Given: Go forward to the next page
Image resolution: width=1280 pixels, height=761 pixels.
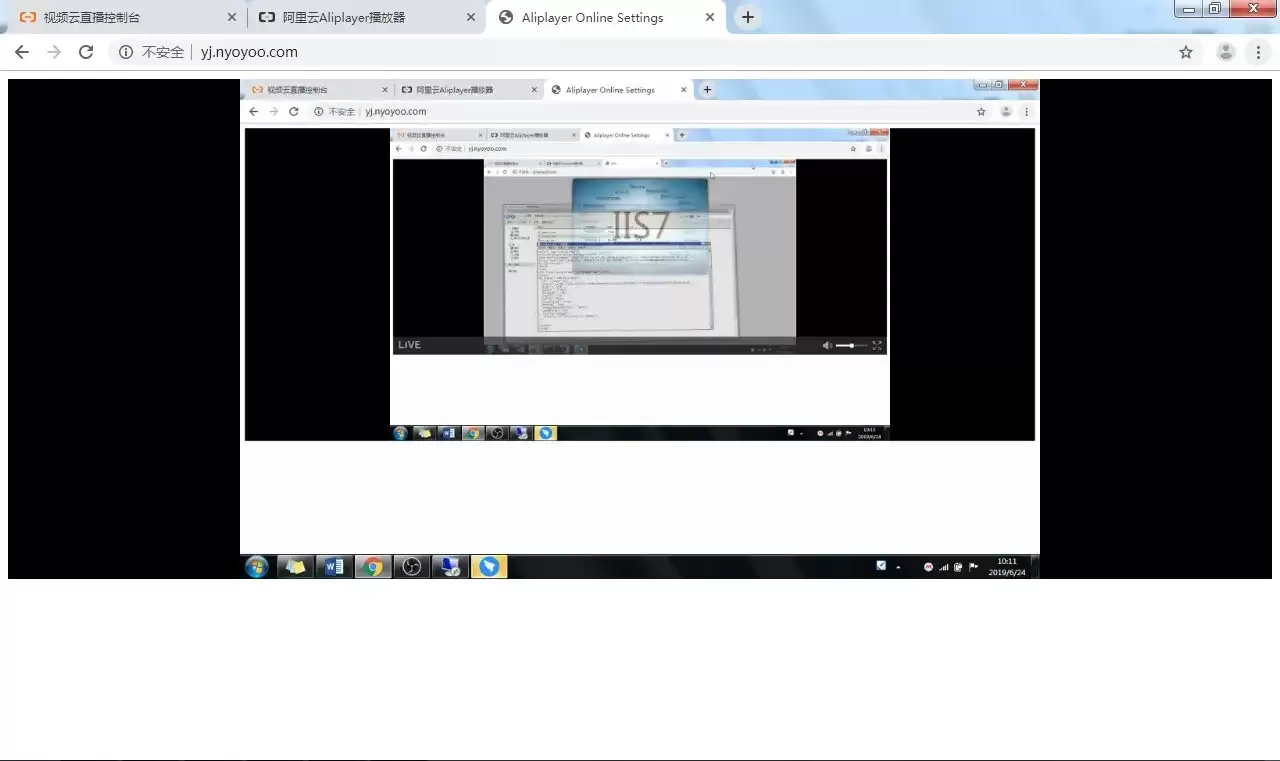Looking at the screenshot, I should pyautogui.click(x=54, y=52).
